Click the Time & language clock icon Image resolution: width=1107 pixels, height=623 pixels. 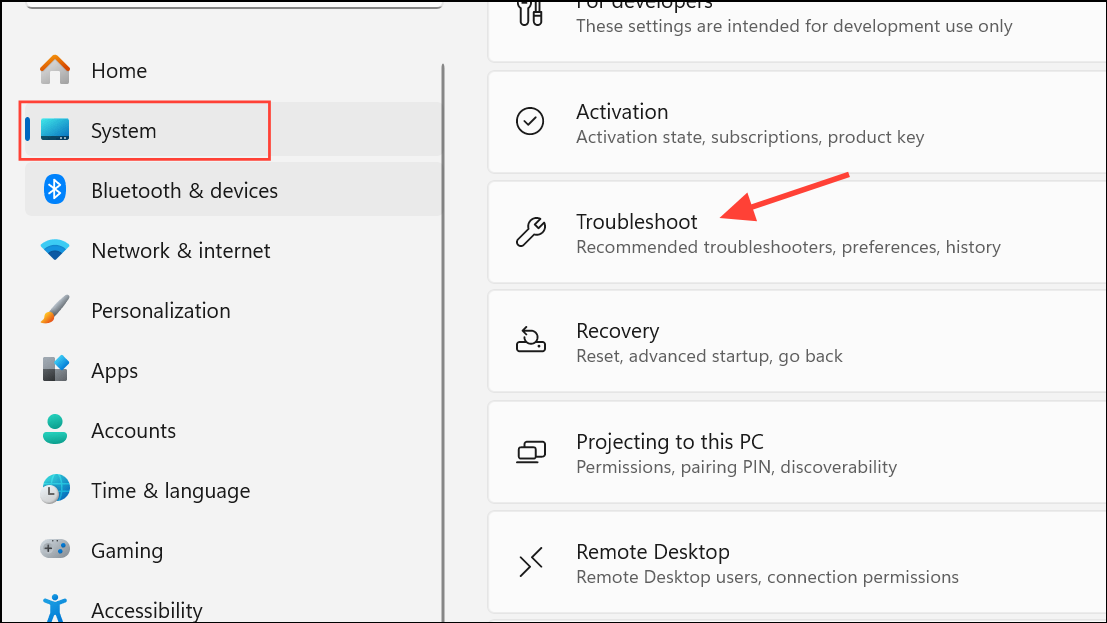(x=54, y=490)
